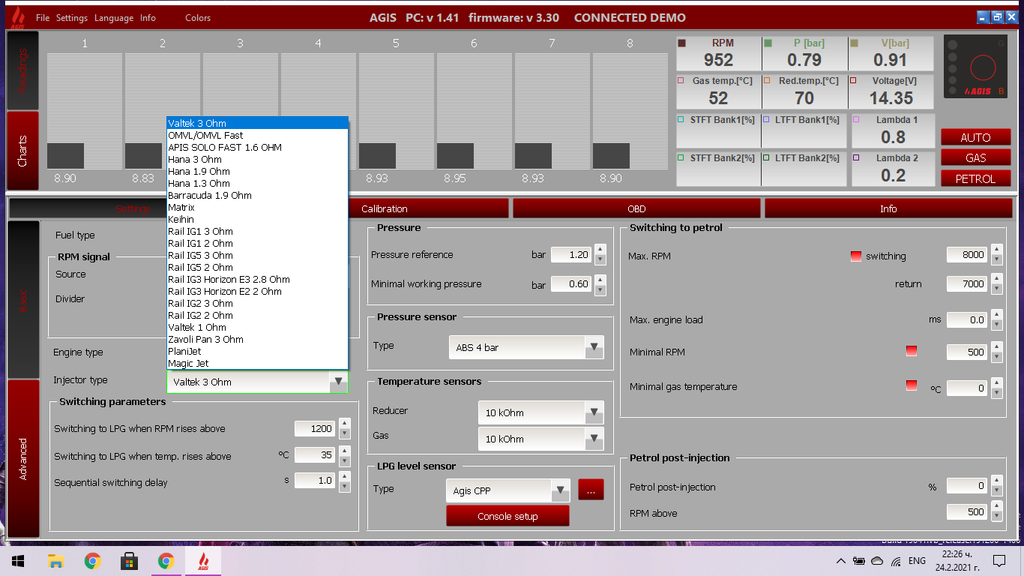1024x576 pixels.
Task: Click the network signal tray icon
Action: 896,561
